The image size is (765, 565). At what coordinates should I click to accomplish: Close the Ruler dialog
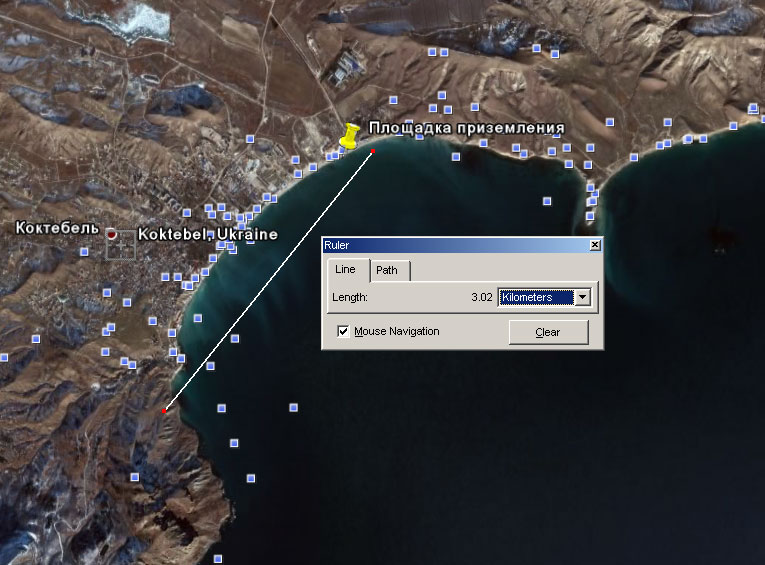(x=595, y=245)
